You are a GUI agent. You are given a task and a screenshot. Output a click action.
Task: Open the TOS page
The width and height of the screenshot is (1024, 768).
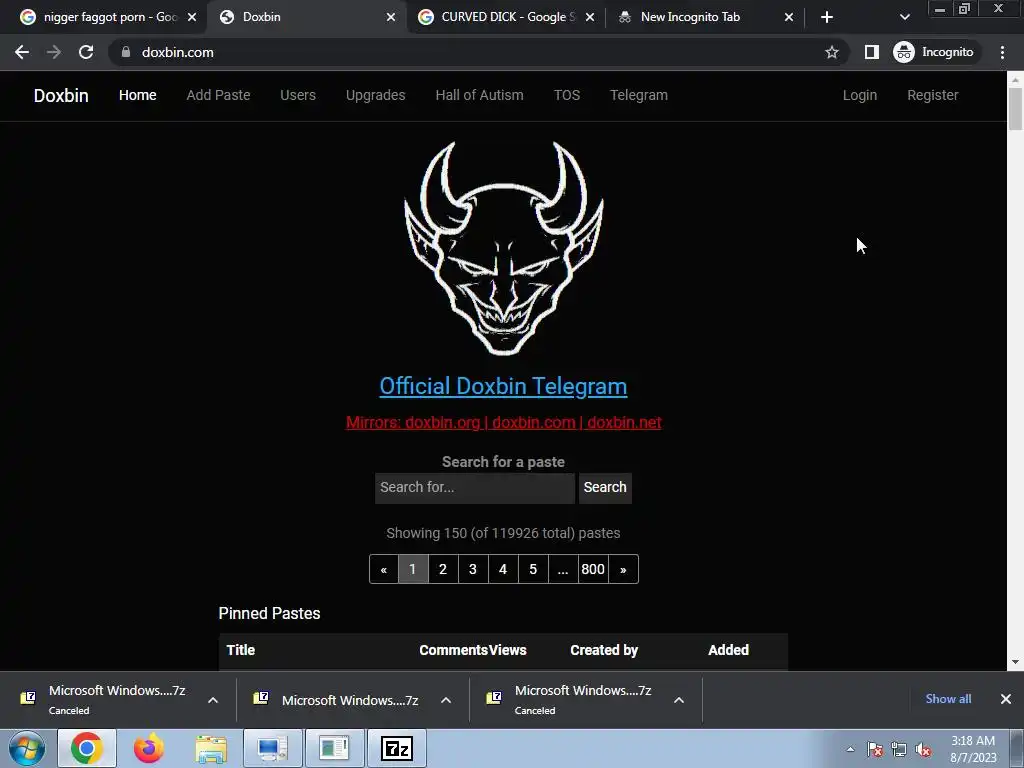point(567,95)
